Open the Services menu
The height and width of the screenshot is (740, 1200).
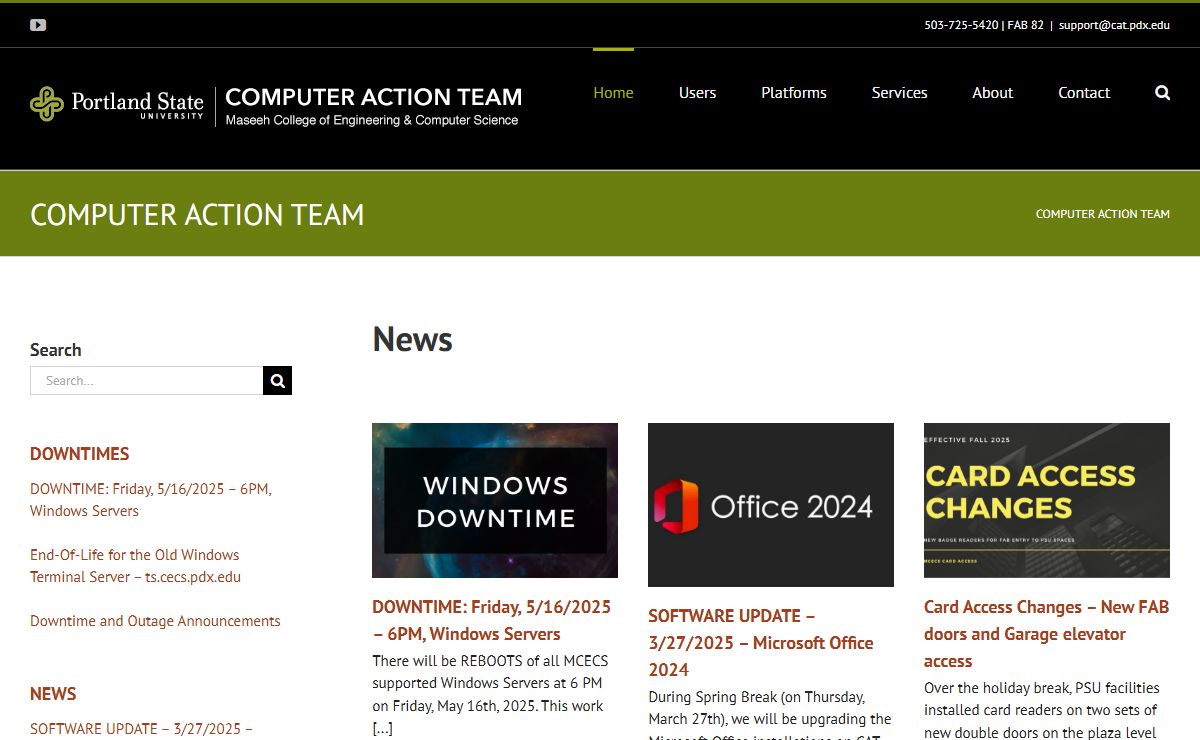coord(899,93)
